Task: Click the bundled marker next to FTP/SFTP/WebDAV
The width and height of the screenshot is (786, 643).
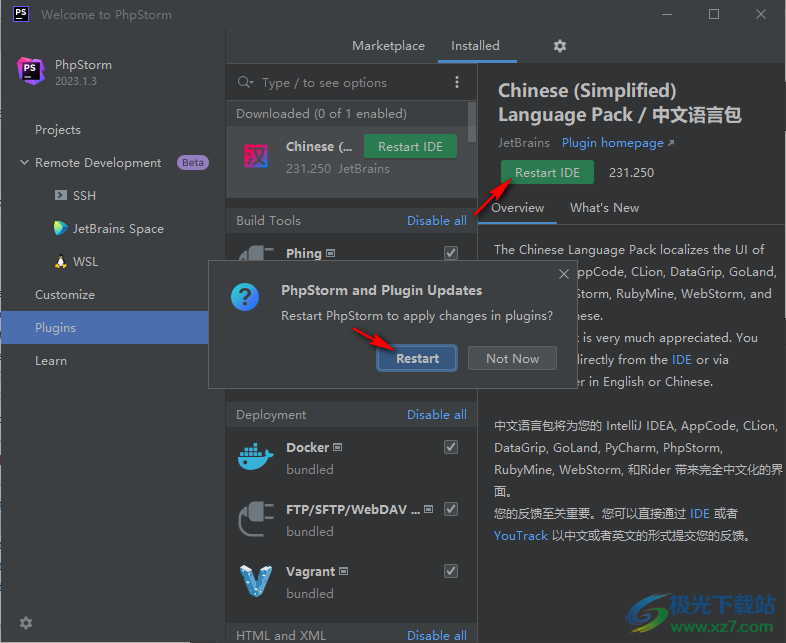Action: pos(429,509)
